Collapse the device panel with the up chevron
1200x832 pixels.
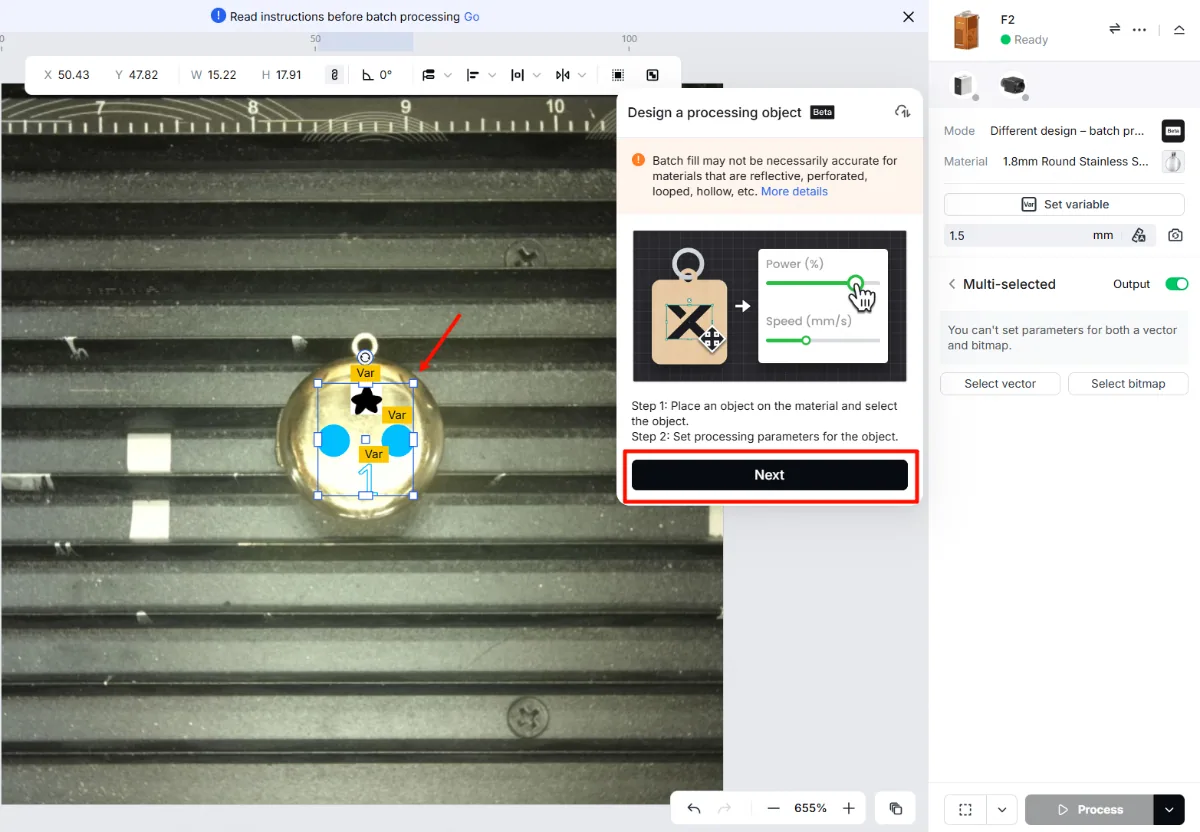[x=1179, y=29]
